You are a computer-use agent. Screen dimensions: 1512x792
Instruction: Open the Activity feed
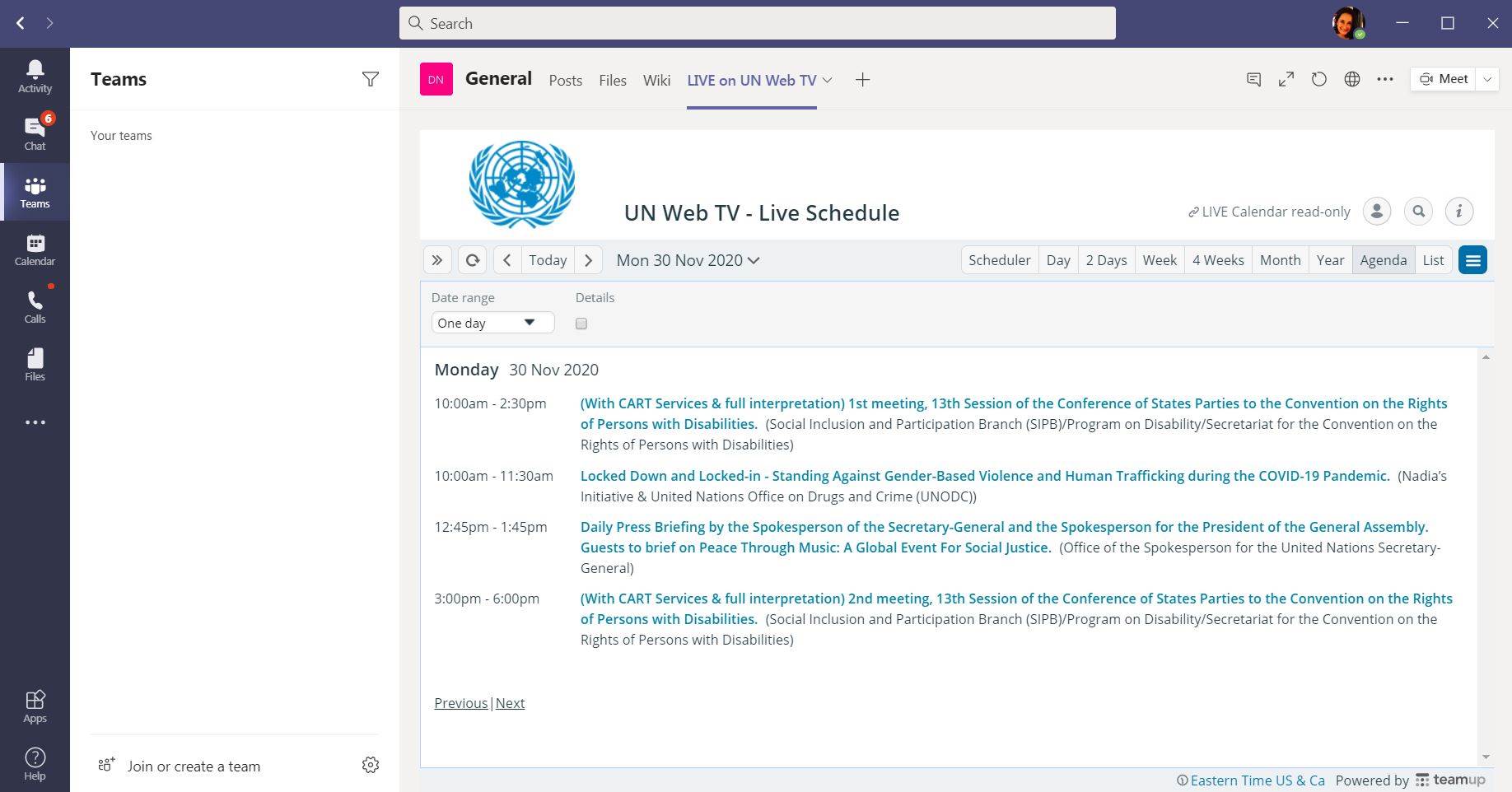[35, 77]
